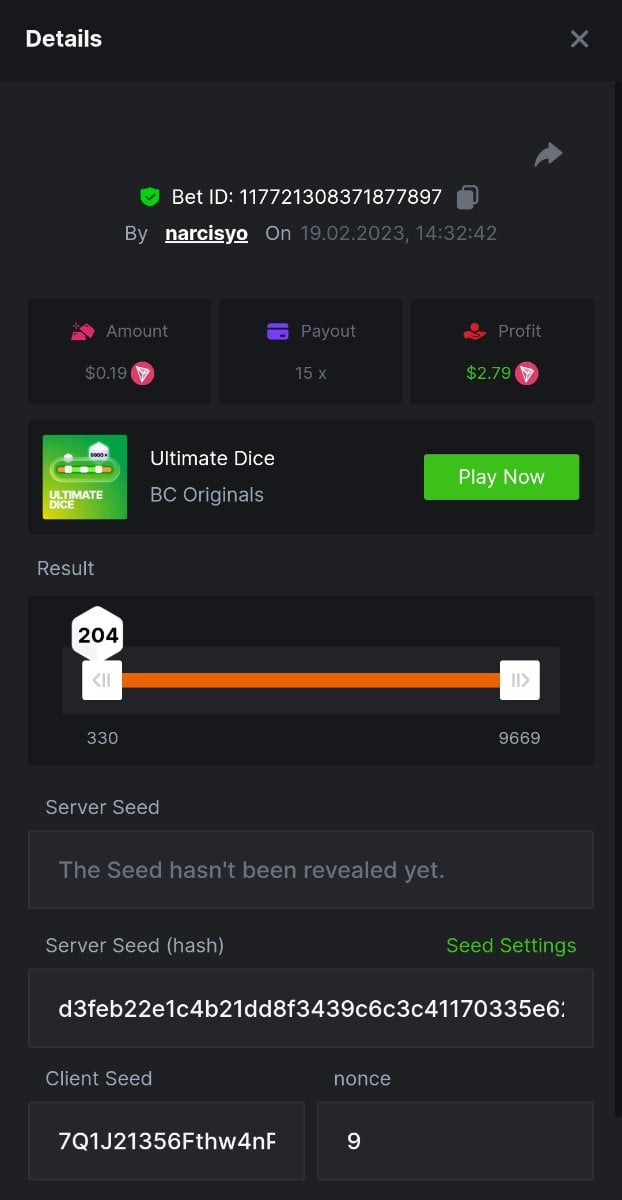Open Seed Settings
This screenshot has height=1200, width=622.
pyautogui.click(x=511, y=945)
